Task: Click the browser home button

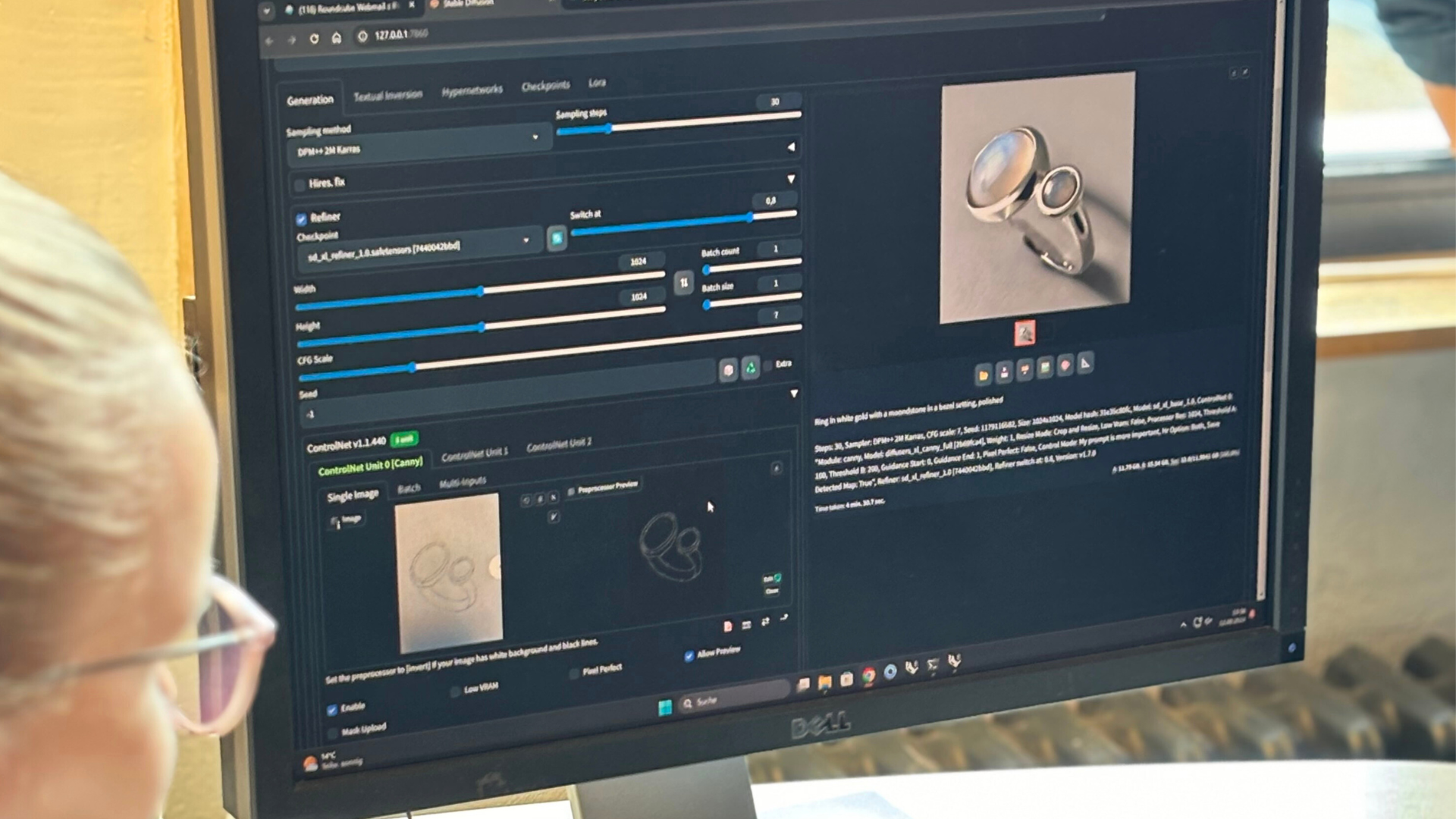Action: coord(337,37)
